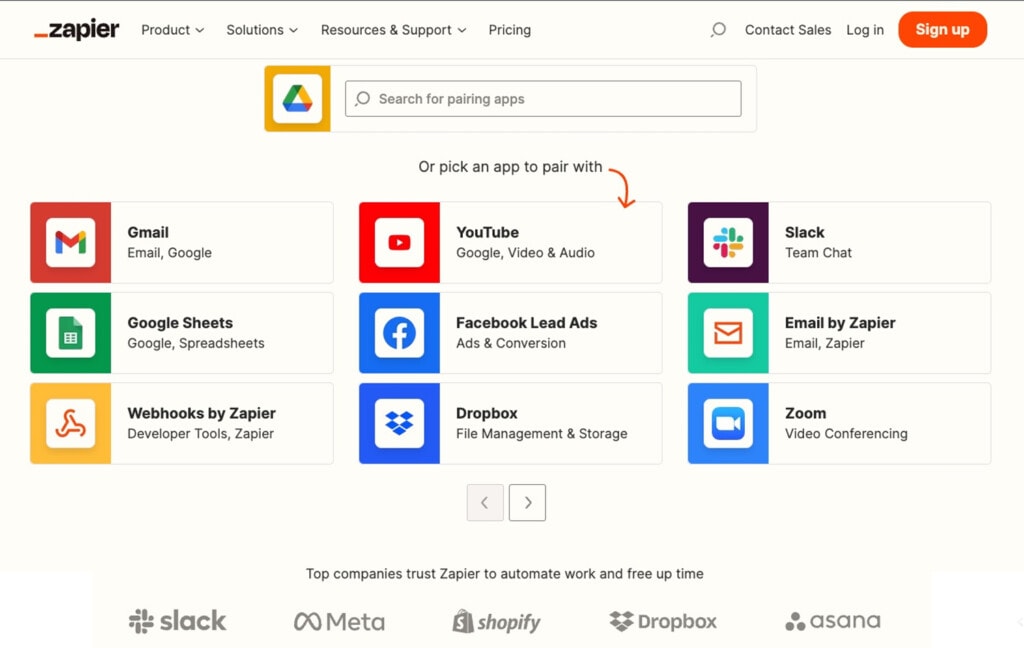Select the Gmail app icon
The image size is (1024, 648).
[x=71, y=242]
